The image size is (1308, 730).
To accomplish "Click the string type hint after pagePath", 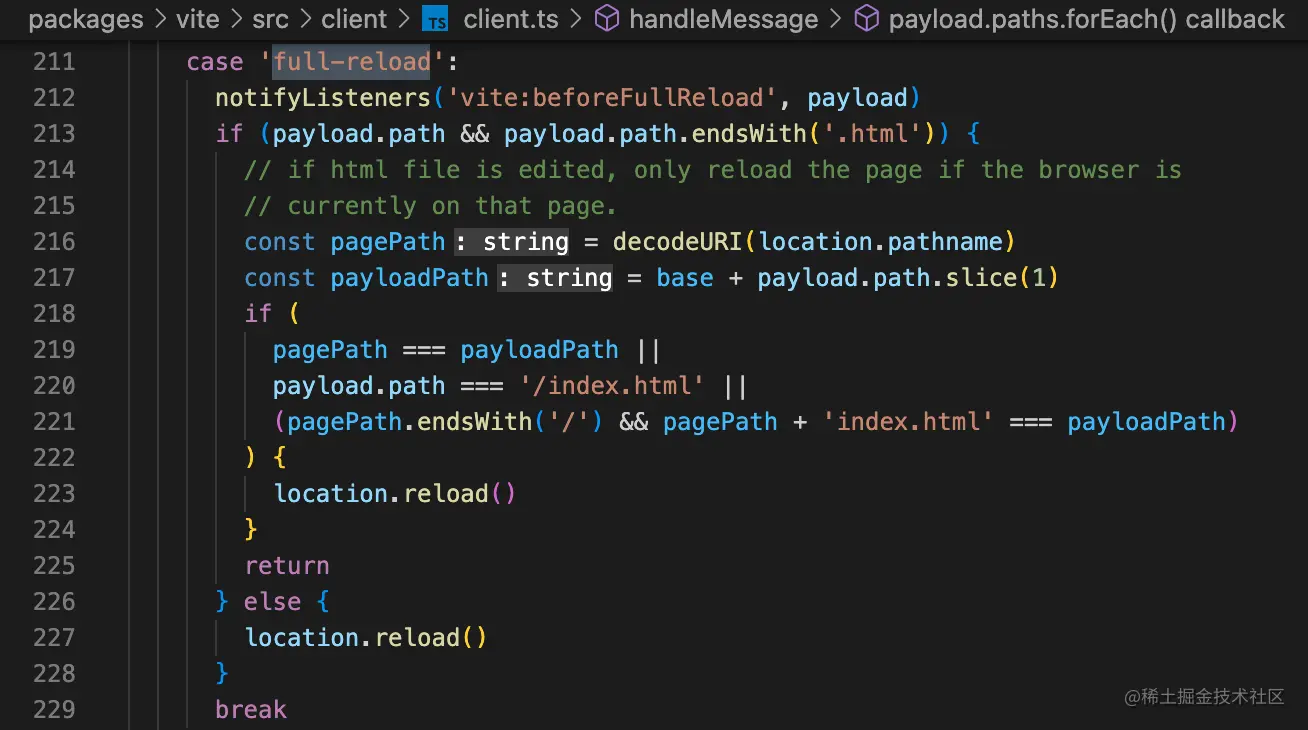I will 512,242.
